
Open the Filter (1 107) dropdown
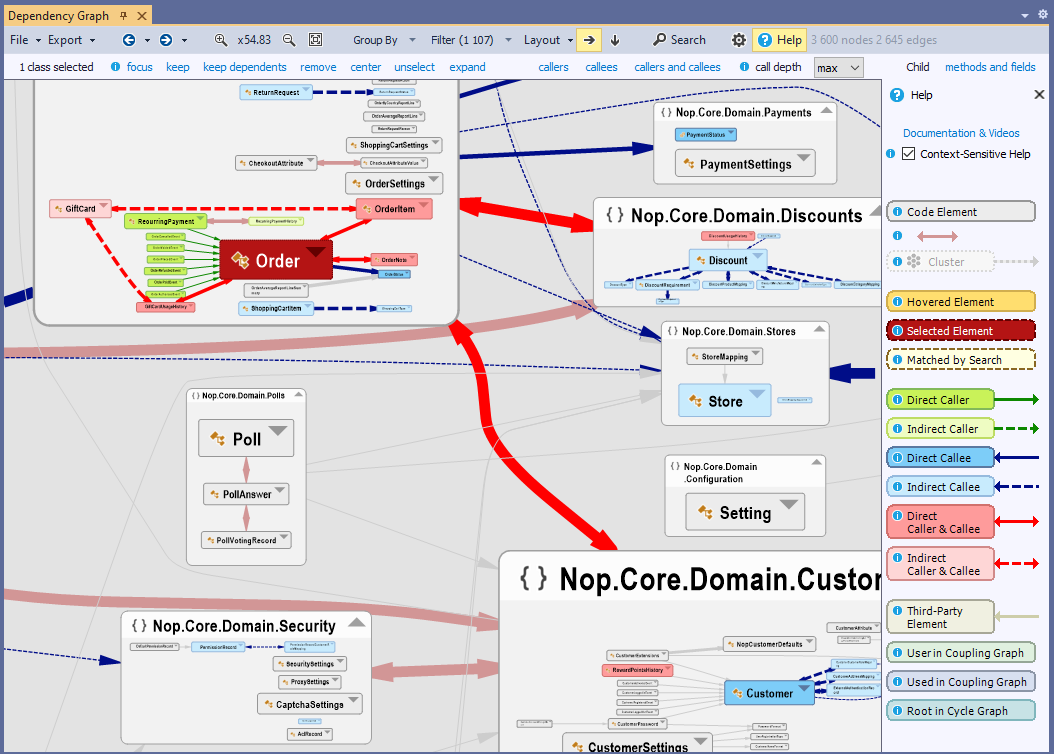471,40
